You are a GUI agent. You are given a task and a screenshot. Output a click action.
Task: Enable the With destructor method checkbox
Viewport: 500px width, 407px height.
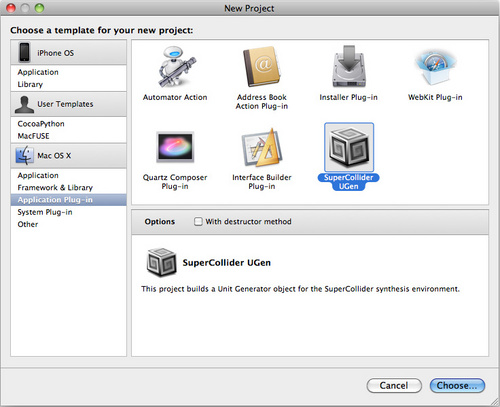[x=198, y=221]
